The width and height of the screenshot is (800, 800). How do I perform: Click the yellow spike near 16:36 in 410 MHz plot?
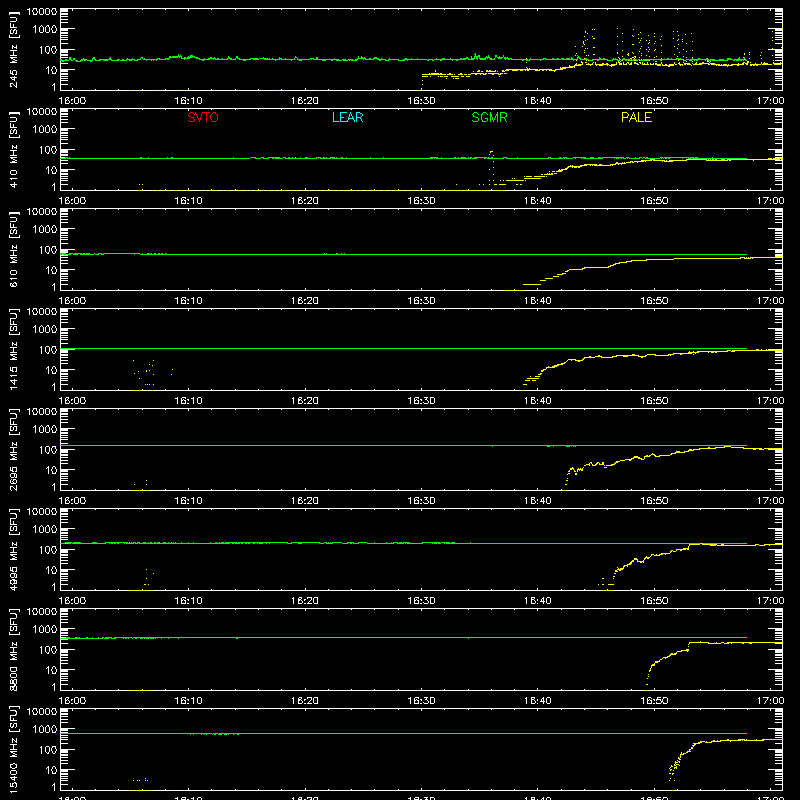click(491, 167)
